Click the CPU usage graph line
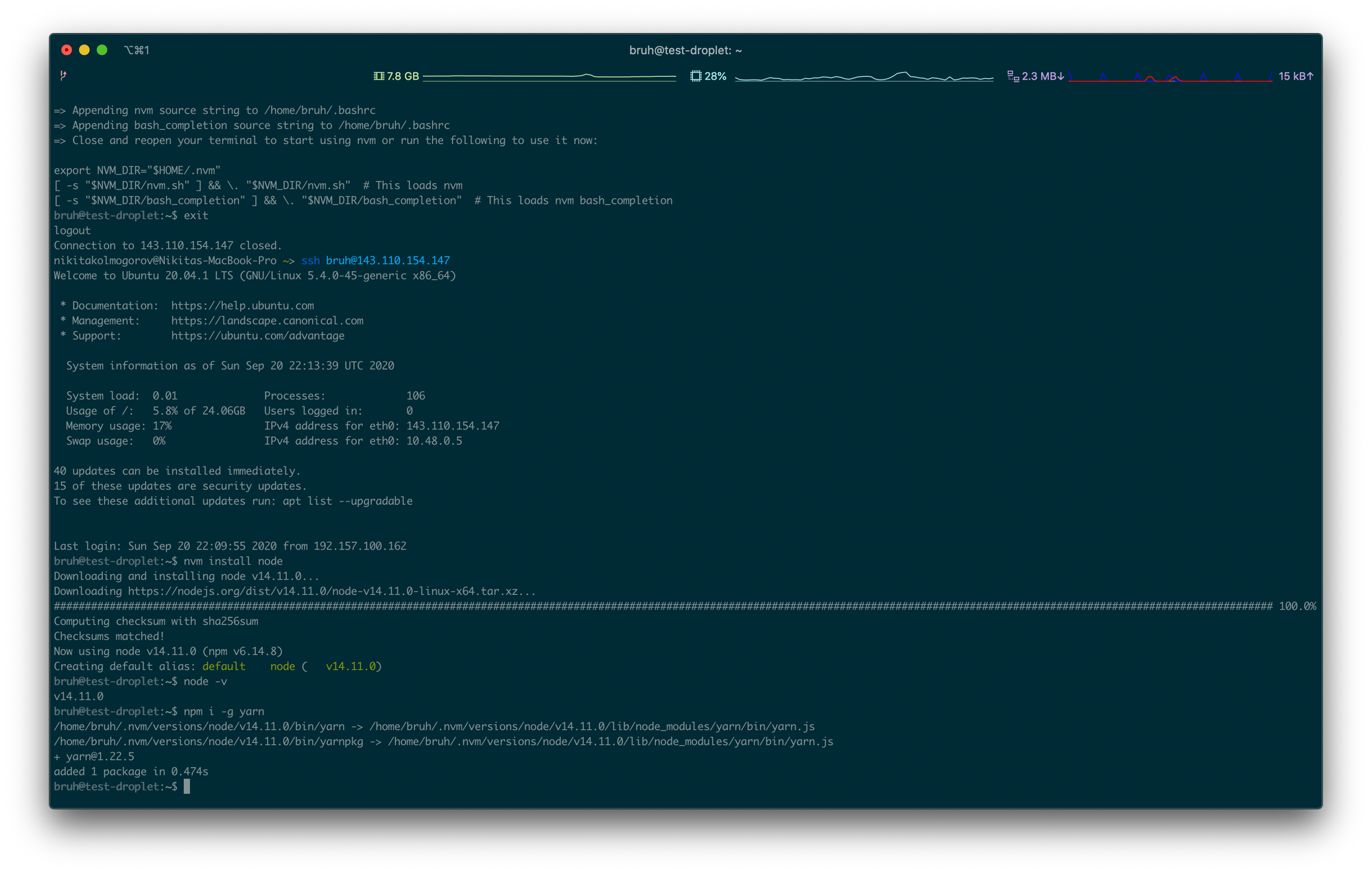The height and width of the screenshot is (874, 1372). click(x=864, y=76)
